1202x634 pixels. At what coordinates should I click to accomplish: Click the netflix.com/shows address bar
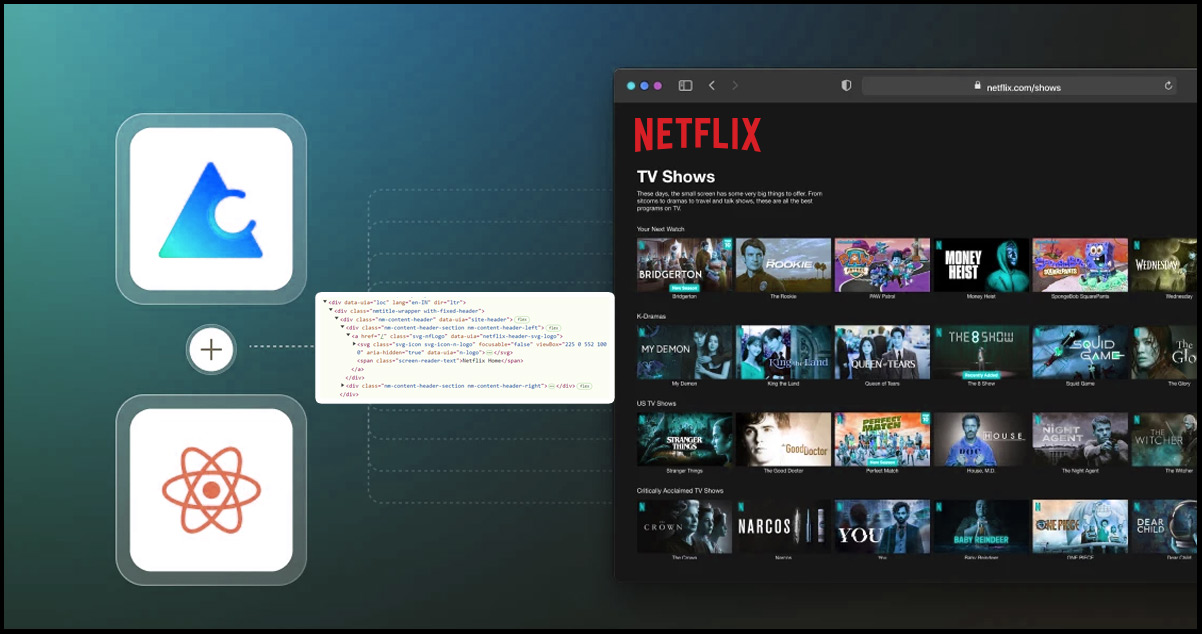pyautogui.click(x=1016, y=87)
